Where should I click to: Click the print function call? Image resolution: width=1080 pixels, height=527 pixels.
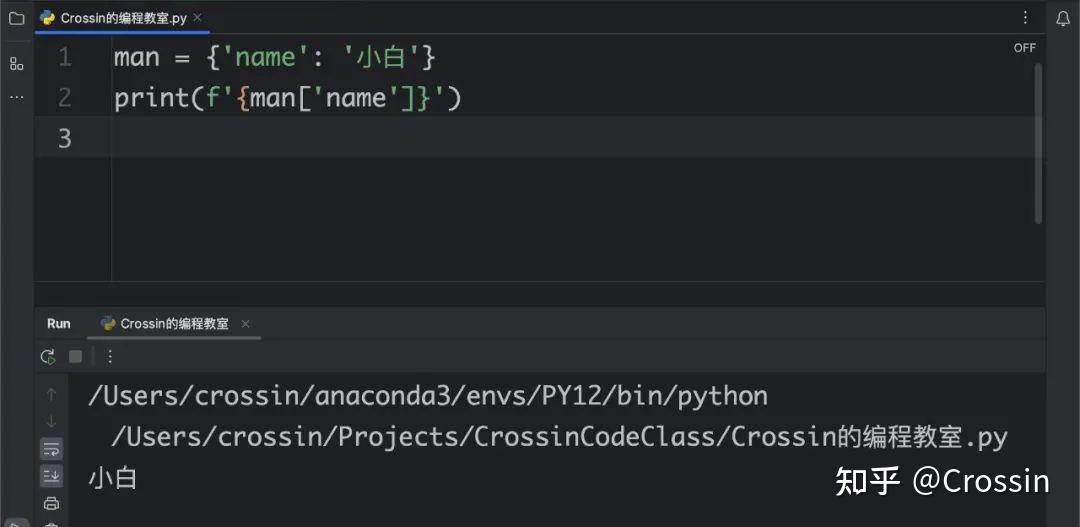[151, 99]
